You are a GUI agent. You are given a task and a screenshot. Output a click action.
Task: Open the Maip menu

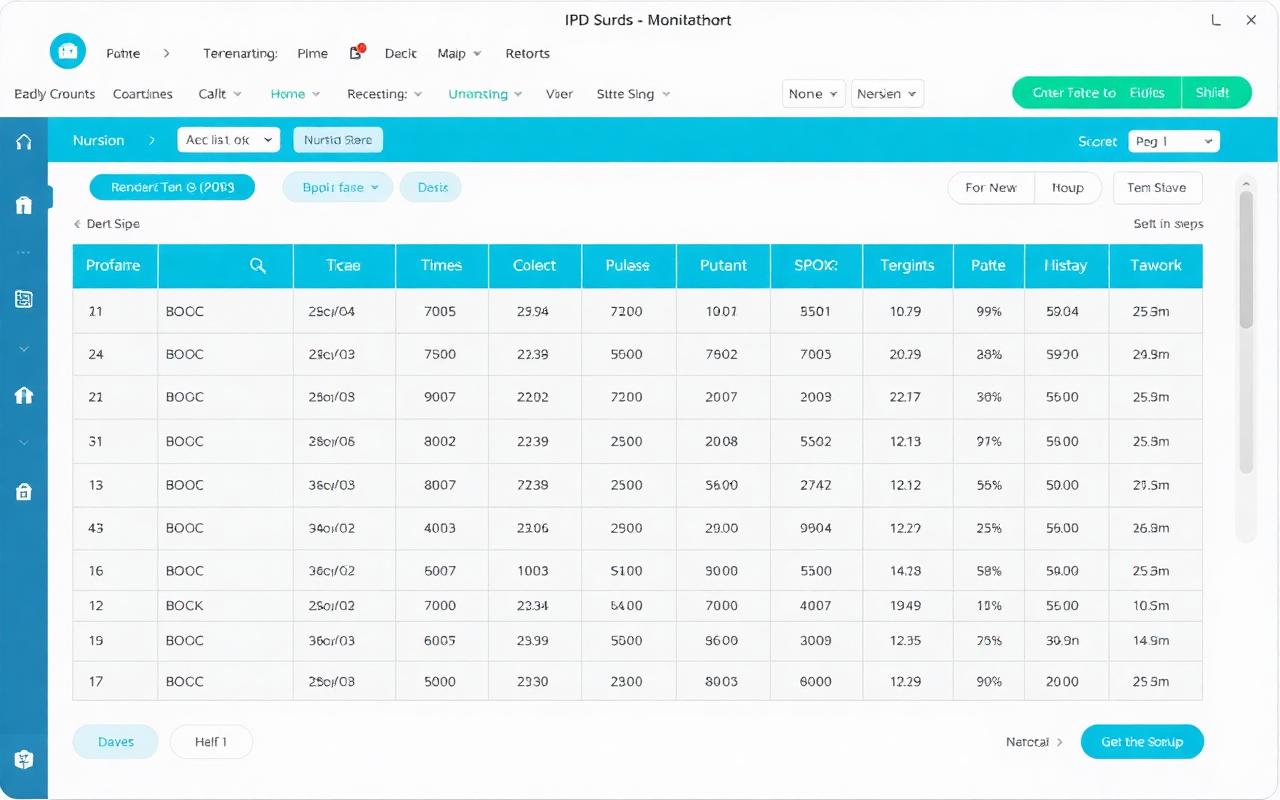(459, 53)
